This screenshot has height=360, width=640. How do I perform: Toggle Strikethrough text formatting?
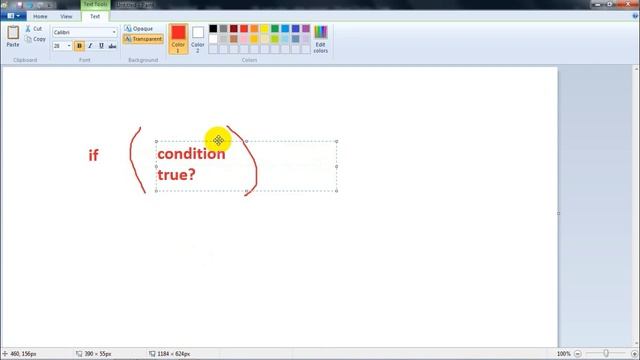112,46
